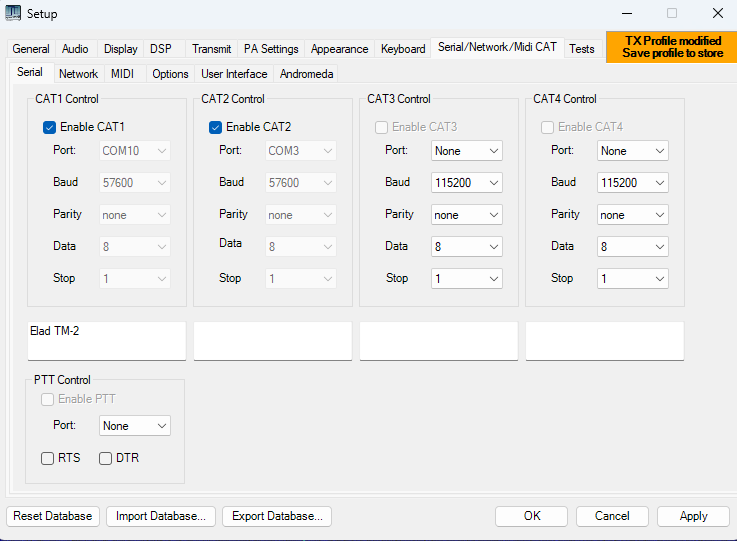Open the PTT Control Port dropdown
Viewport: 737px width, 541px height.
point(135,426)
